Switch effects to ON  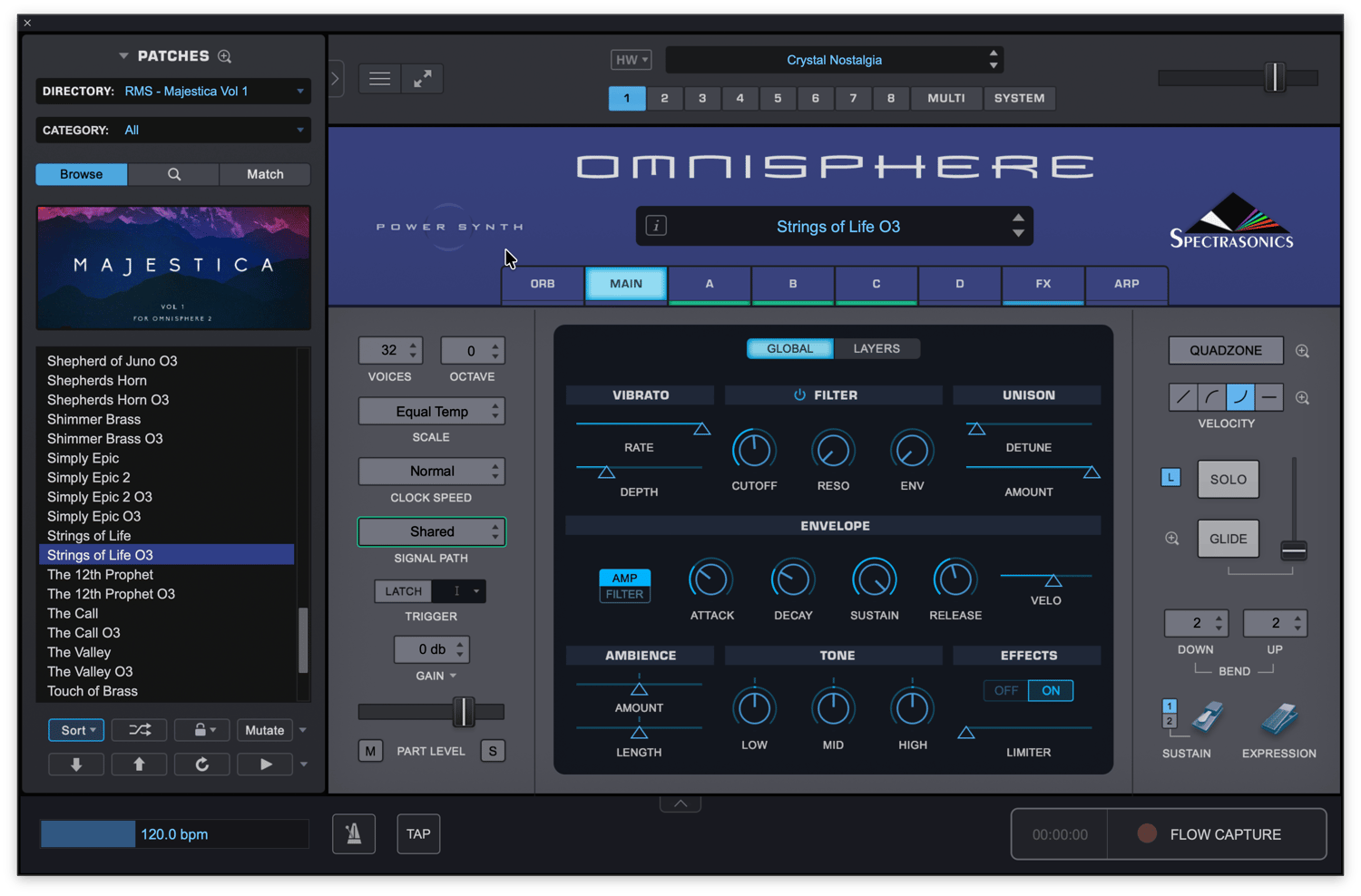point(1051,690)
